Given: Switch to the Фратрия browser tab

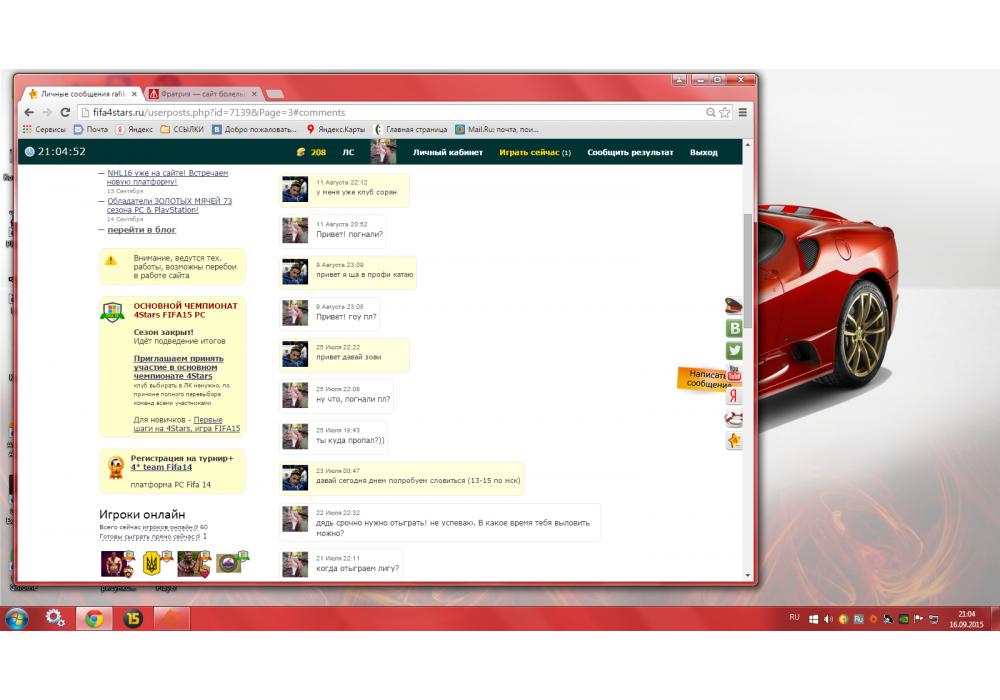Looking at the screenshot, I should 200,93.
